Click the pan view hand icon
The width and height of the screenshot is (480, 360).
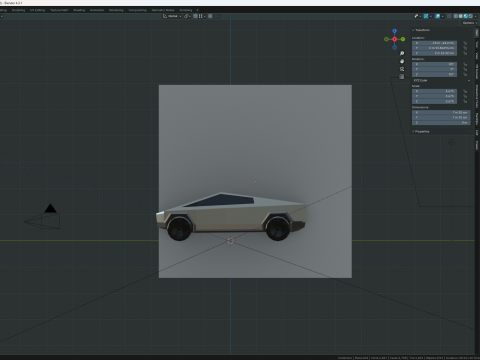pyautogui.click(x=402, y=61)
